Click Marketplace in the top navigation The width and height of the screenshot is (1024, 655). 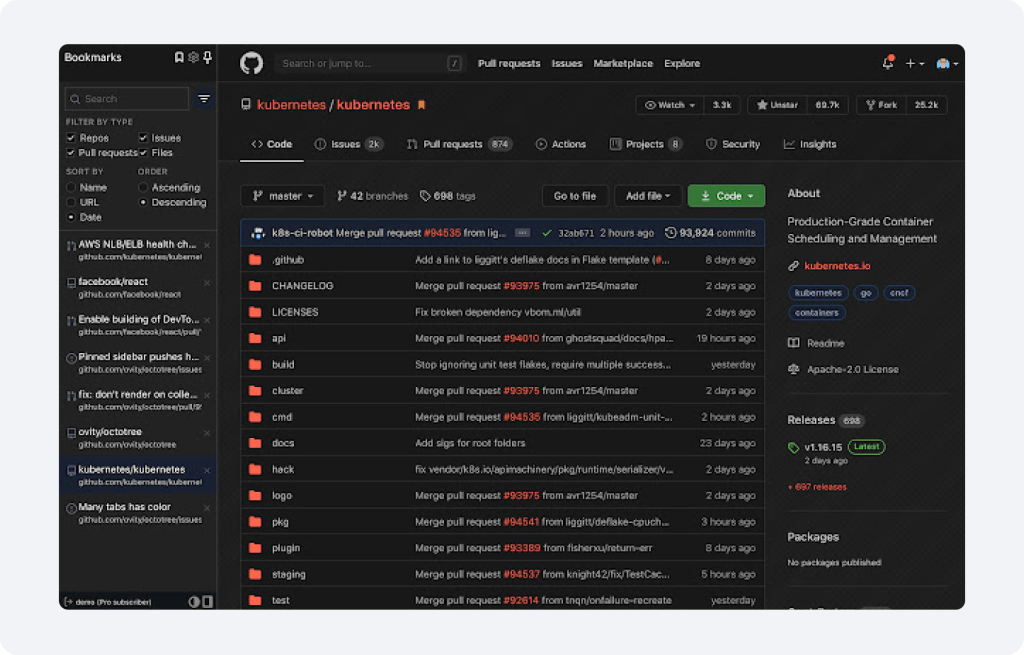pyautogui.click(x=623, y=63)
